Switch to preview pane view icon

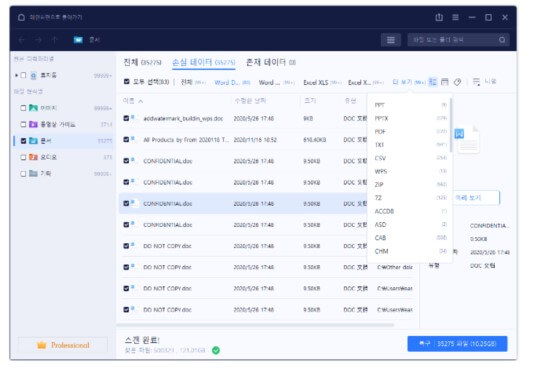pos(445,82)
